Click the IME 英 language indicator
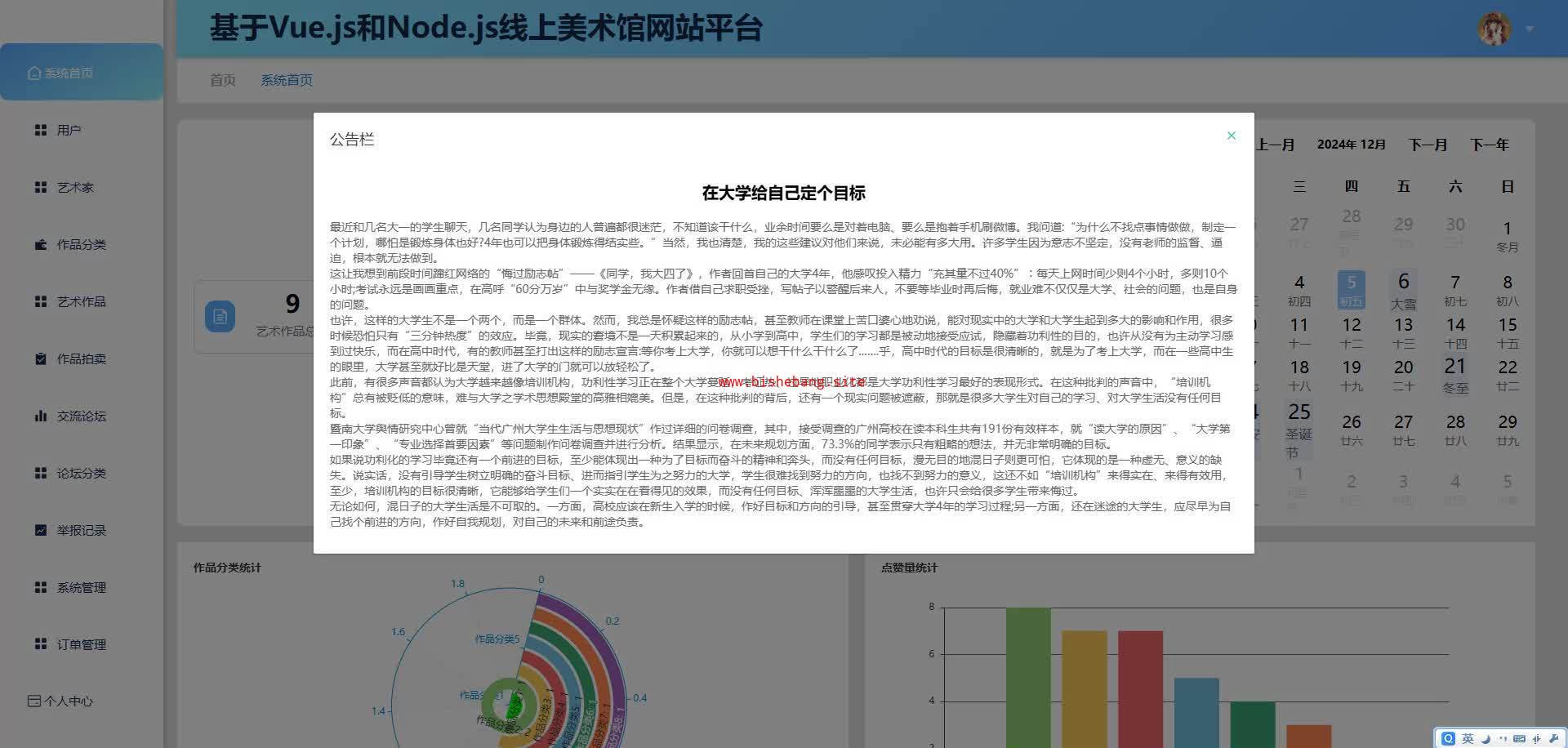The width and height of the screenshot is (1568, 748). pos(1468,738)
